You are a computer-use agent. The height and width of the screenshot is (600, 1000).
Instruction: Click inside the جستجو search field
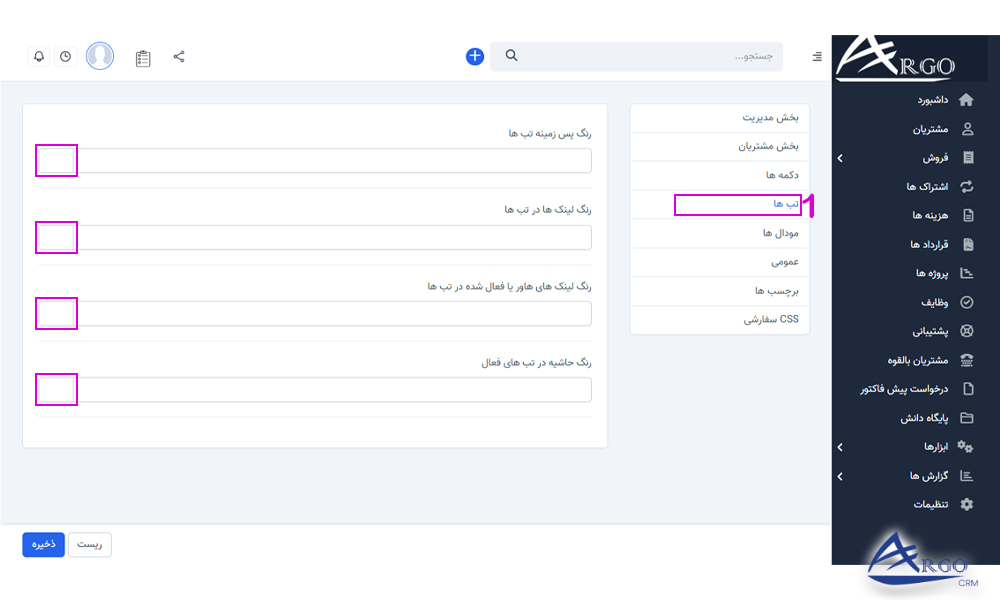click(650, 56)
